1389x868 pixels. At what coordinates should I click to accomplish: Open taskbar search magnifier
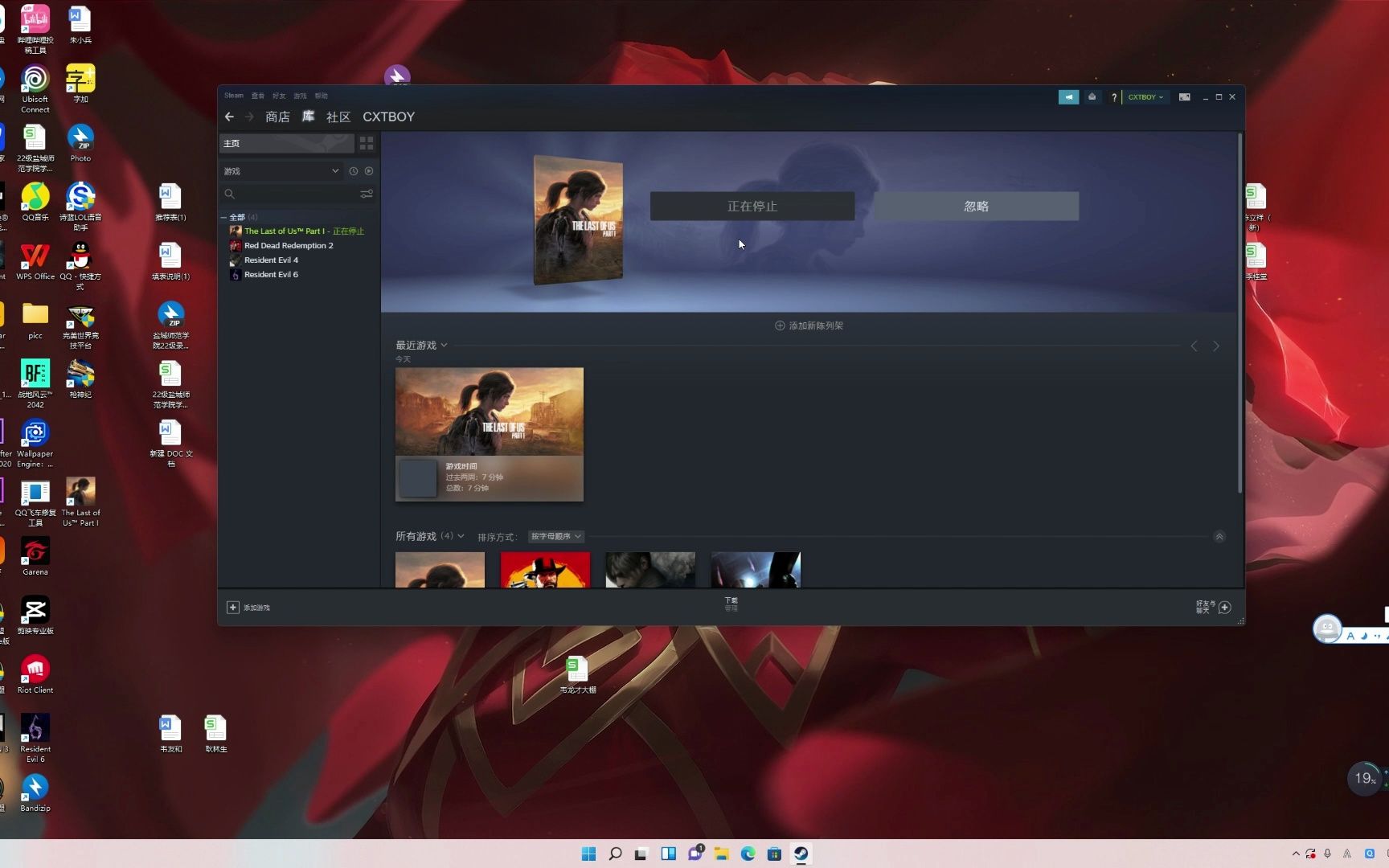click(x=615, y=854)
